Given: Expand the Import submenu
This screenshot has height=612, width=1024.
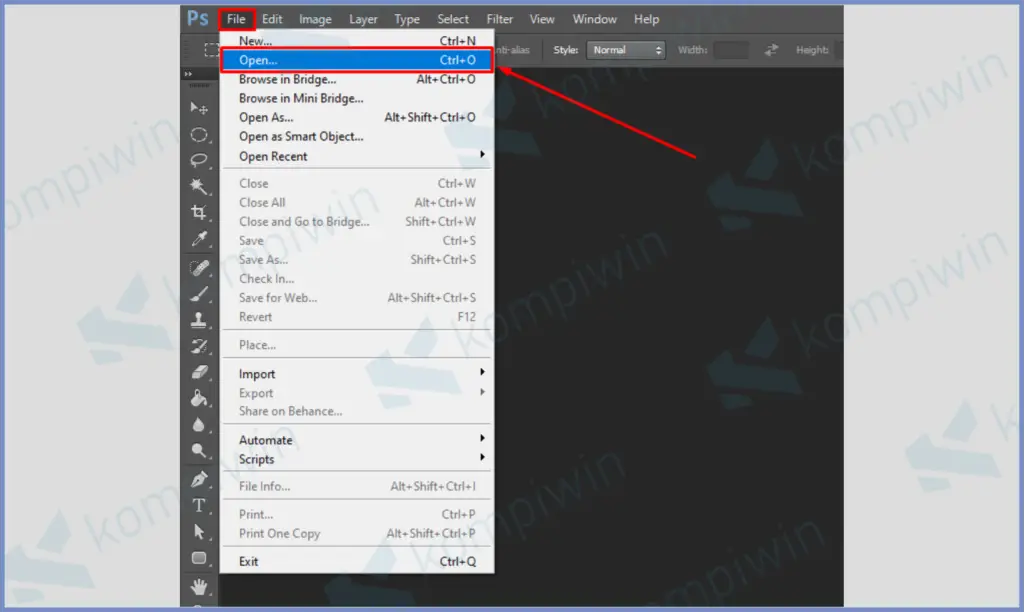Looking at the screenshot, I should (x=357, y=374).
